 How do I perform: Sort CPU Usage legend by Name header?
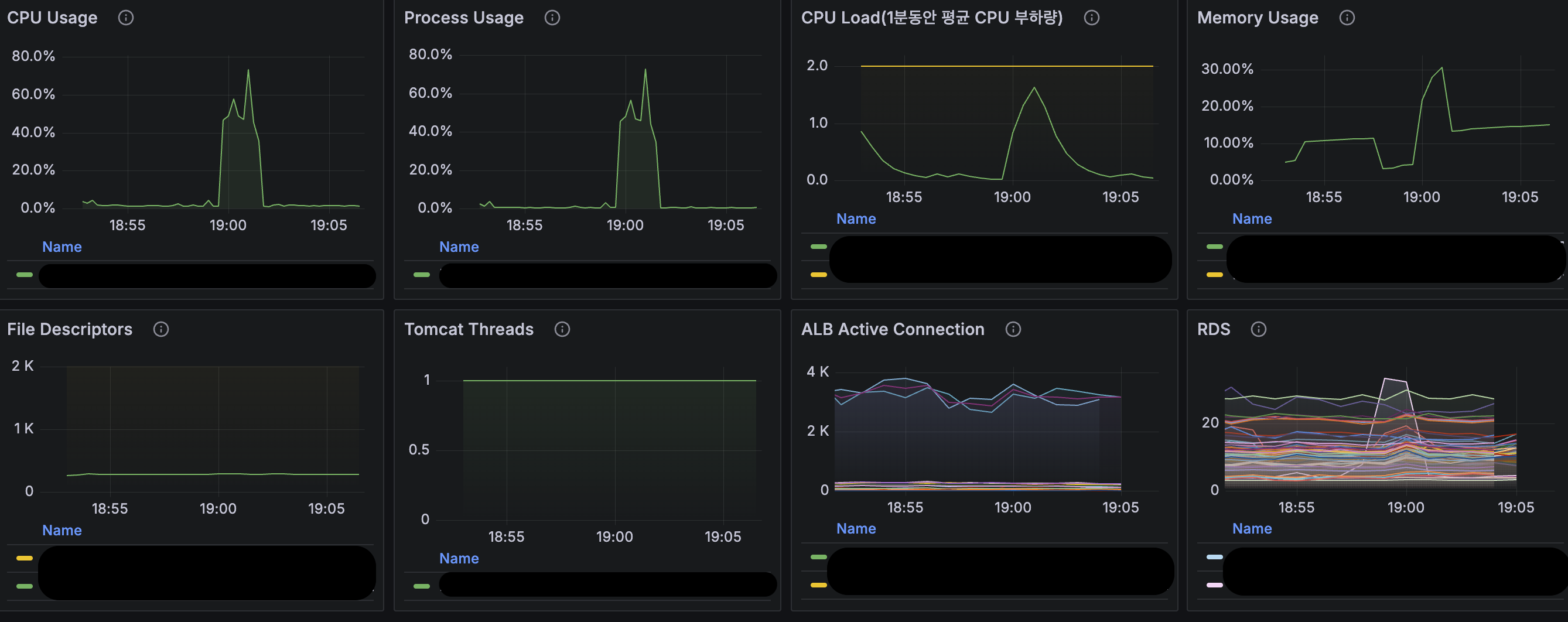coord(62,247)
